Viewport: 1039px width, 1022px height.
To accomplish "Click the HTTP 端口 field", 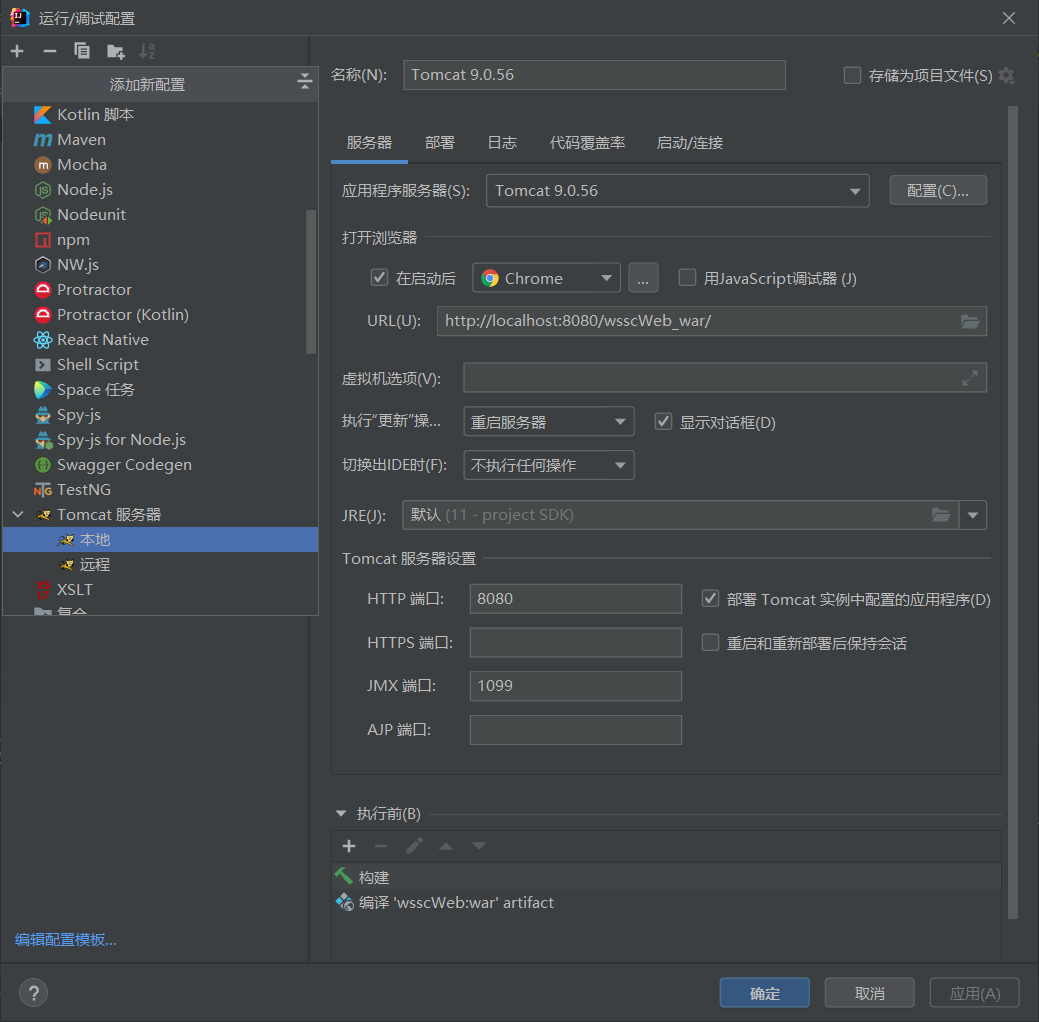I will click(575, 598).
